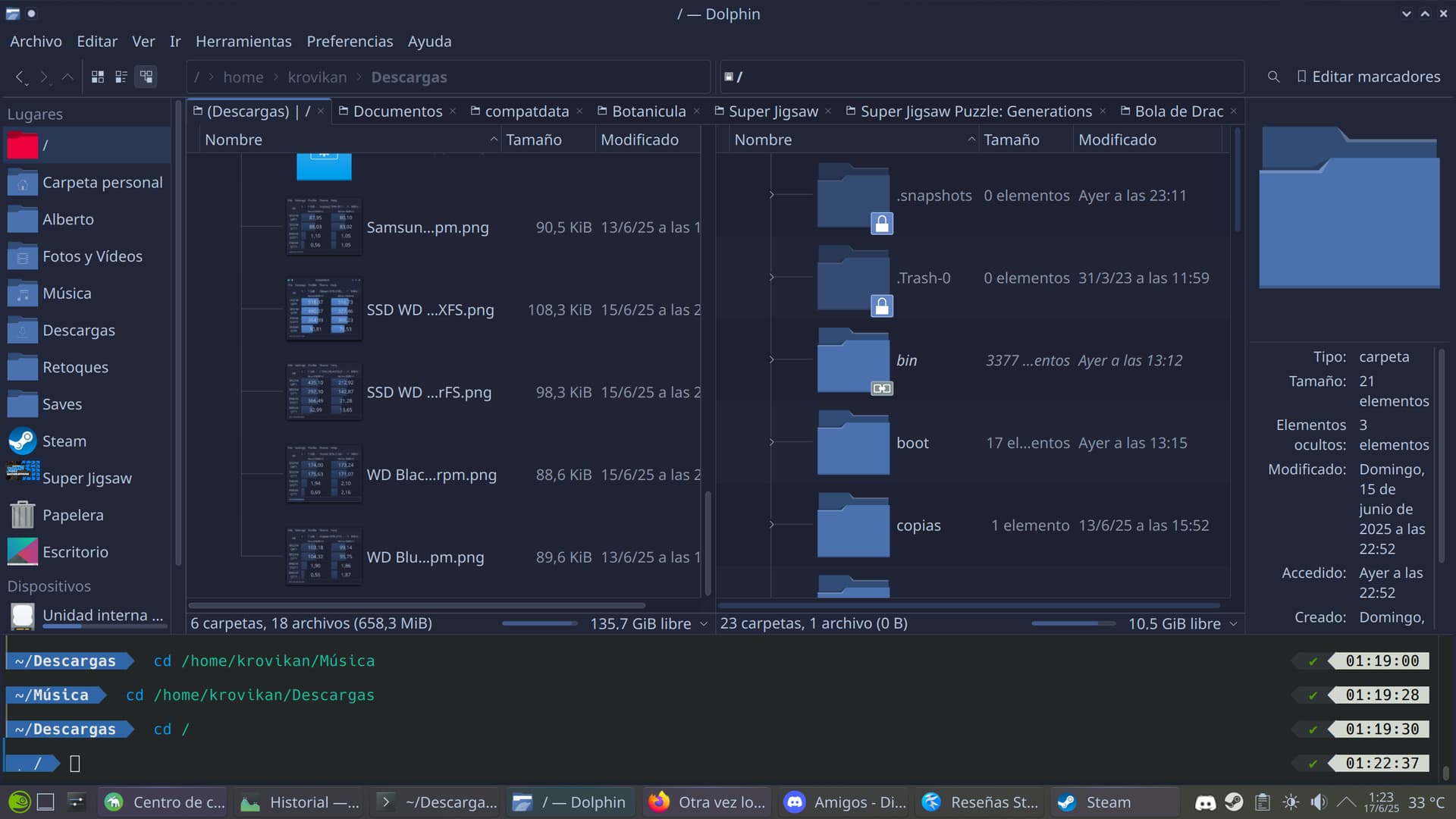
Task: Expand the bin folder tree
Action: (772, 360)
